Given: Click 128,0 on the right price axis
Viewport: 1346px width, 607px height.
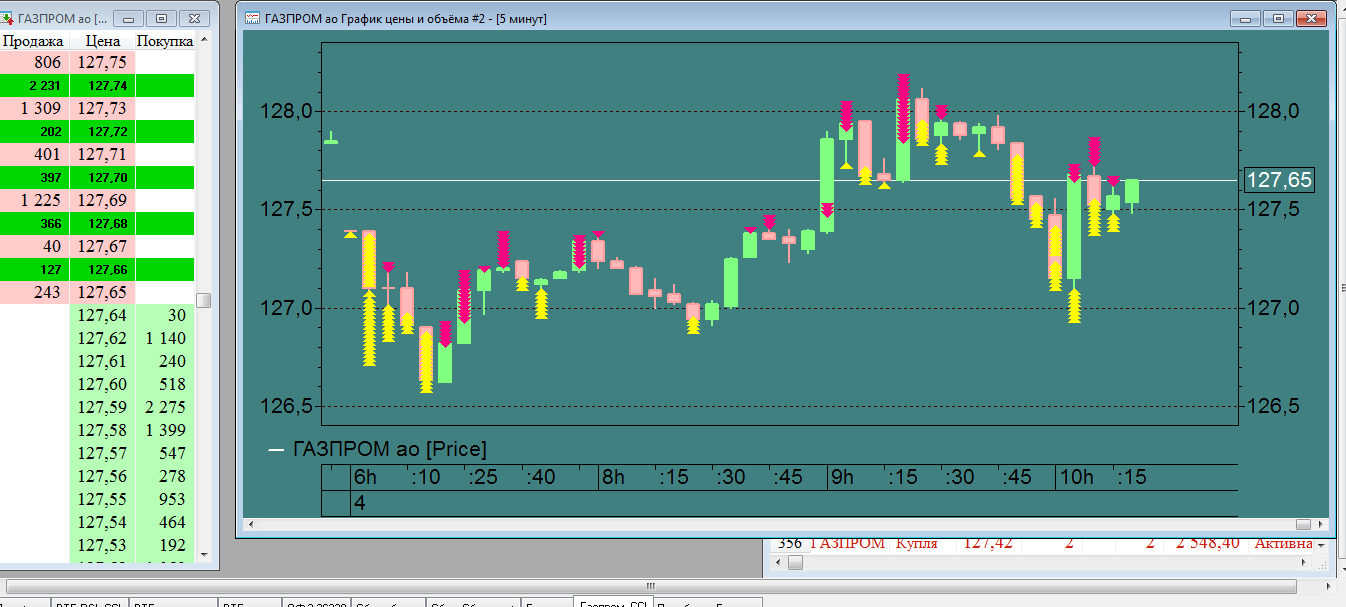Looking at the screenshot, I should click(1274, 111).
